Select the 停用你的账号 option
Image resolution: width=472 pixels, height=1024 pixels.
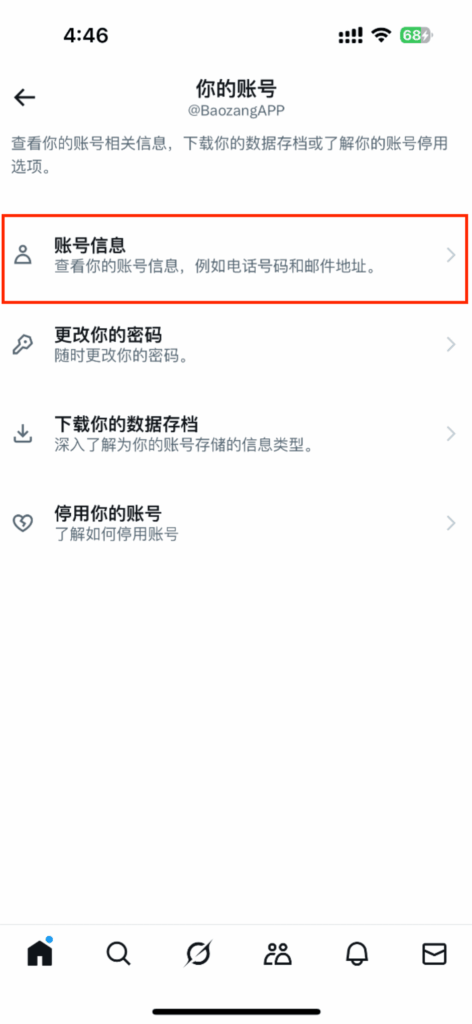(x=236, y=523)
